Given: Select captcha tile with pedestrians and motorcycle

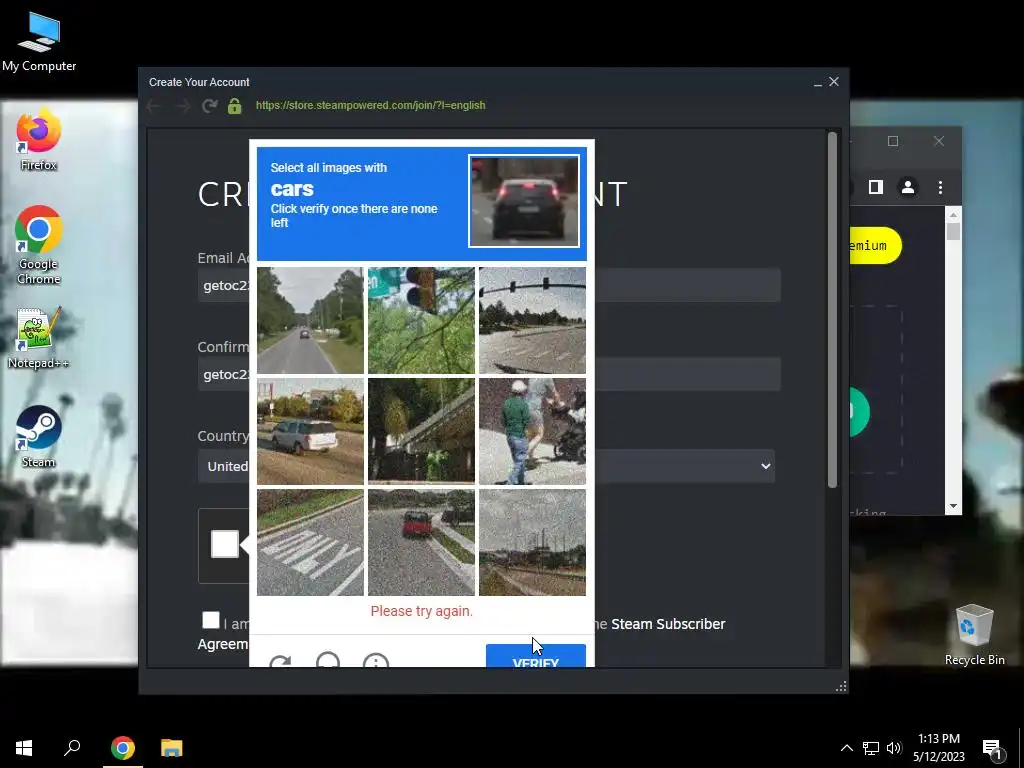Looking at the screenshot, I should 532,431.
